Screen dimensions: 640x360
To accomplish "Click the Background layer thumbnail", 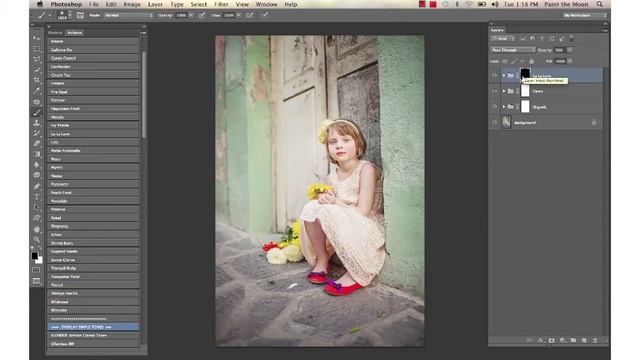I will [507, 122].
